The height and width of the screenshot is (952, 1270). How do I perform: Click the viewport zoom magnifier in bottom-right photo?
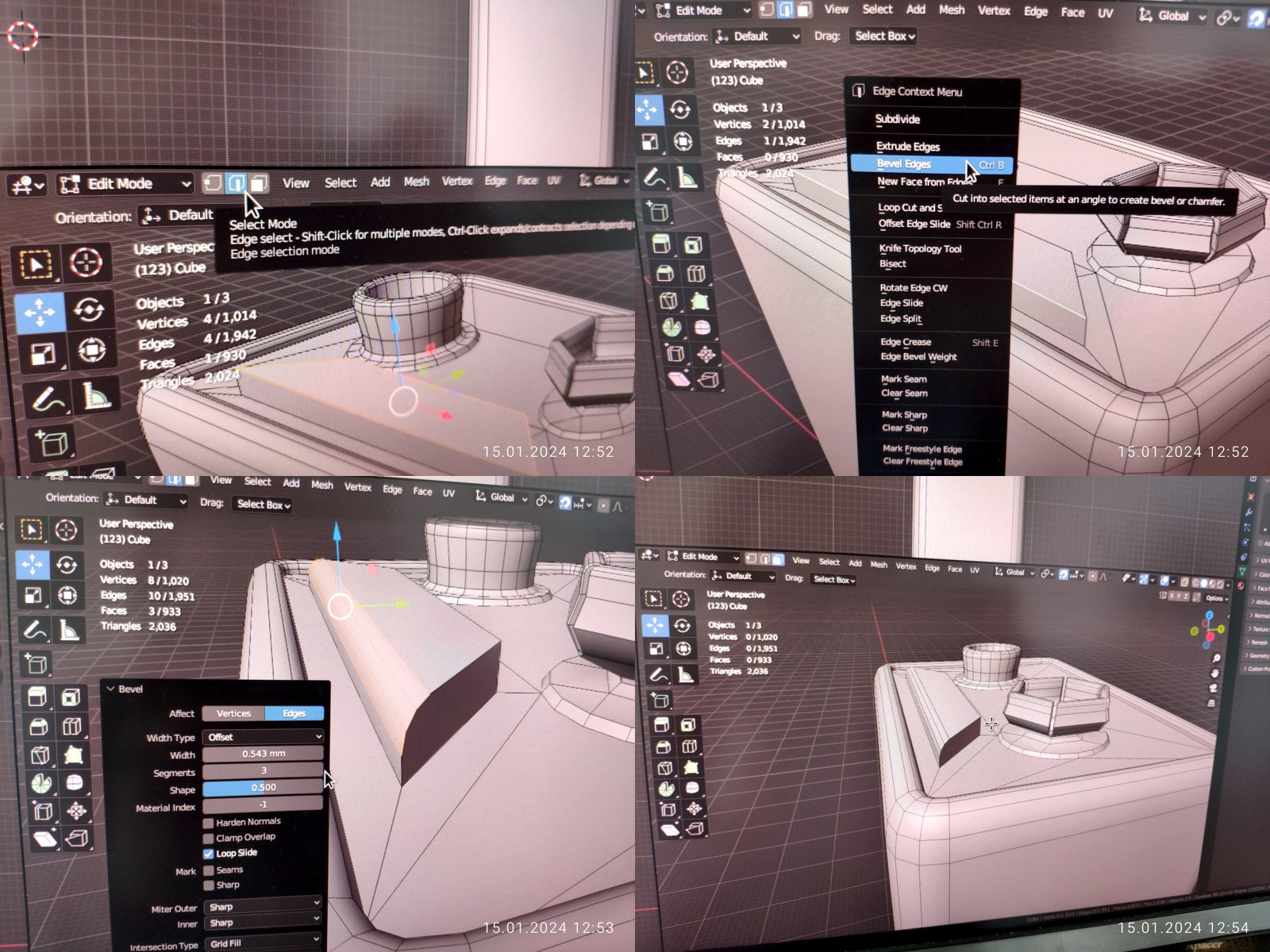[x=1216, y=658]
